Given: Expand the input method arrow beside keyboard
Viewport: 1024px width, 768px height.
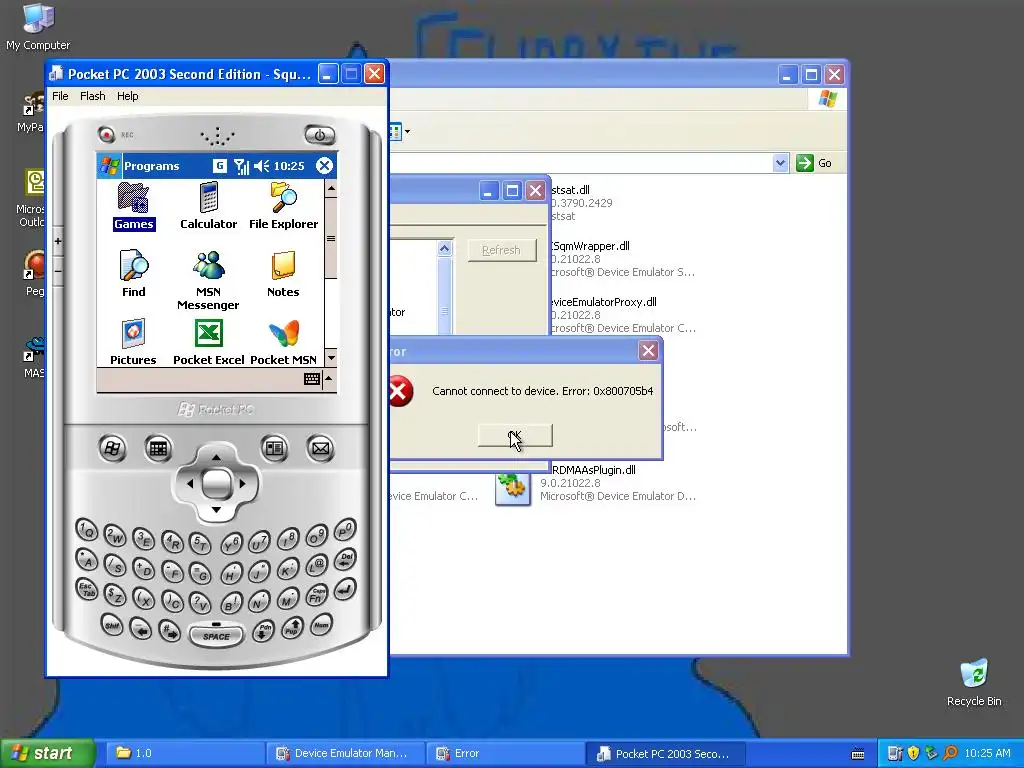Looking at the screenshot, I should tap(329, 379).
